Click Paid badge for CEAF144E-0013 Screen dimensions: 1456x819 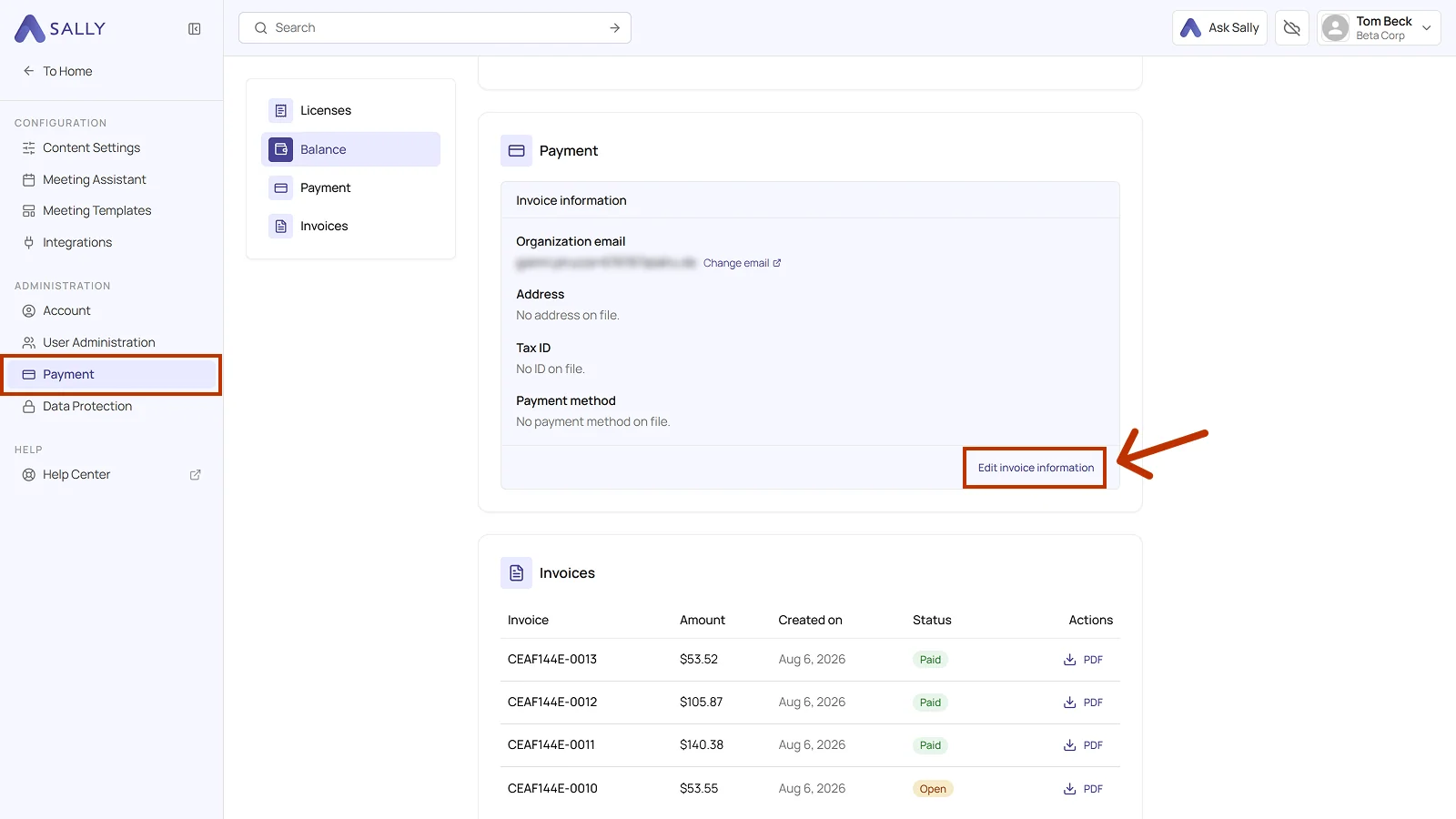click(930, 660)
